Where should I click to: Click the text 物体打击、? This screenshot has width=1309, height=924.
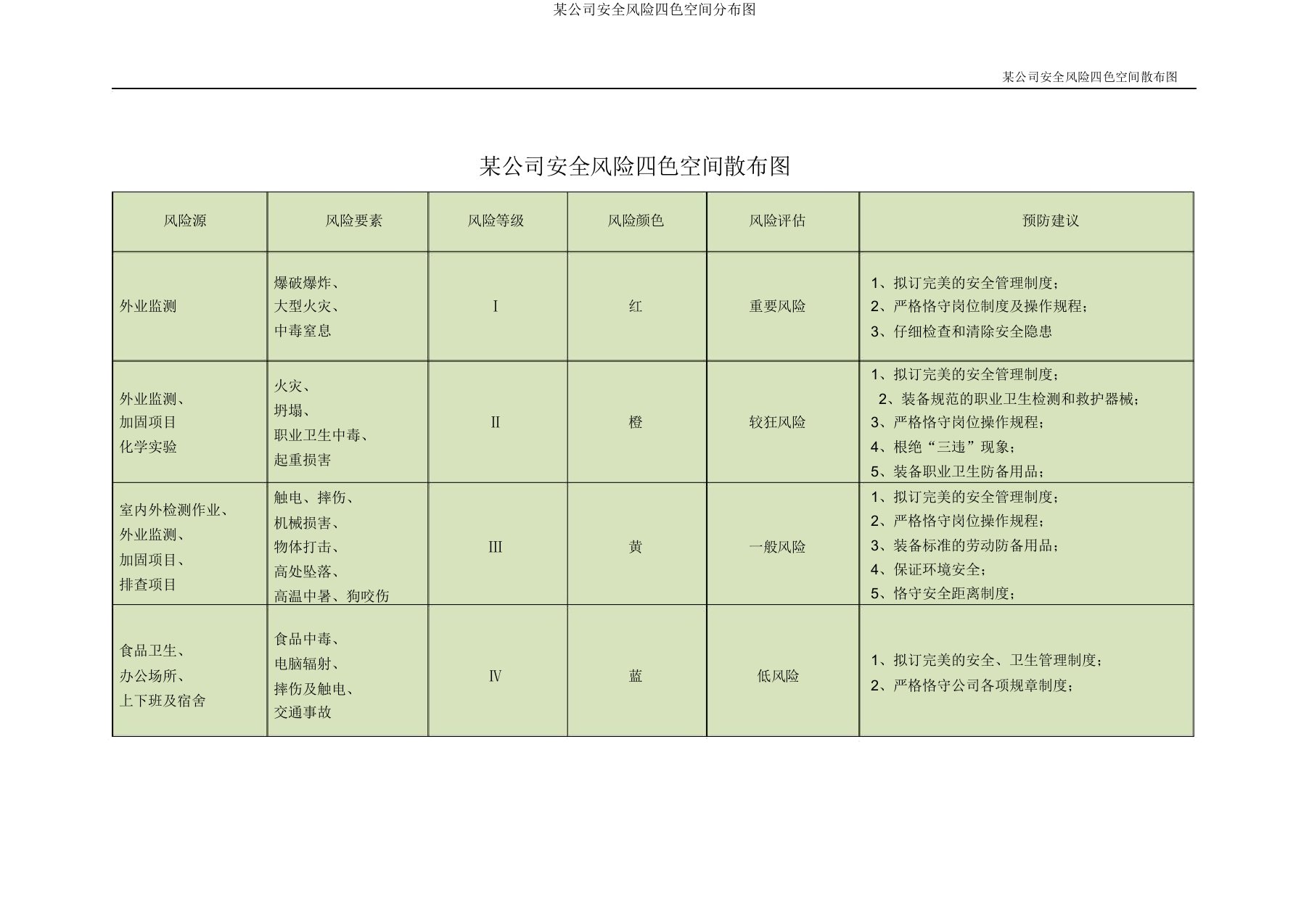pyautogui.click(x=306, y=547)
